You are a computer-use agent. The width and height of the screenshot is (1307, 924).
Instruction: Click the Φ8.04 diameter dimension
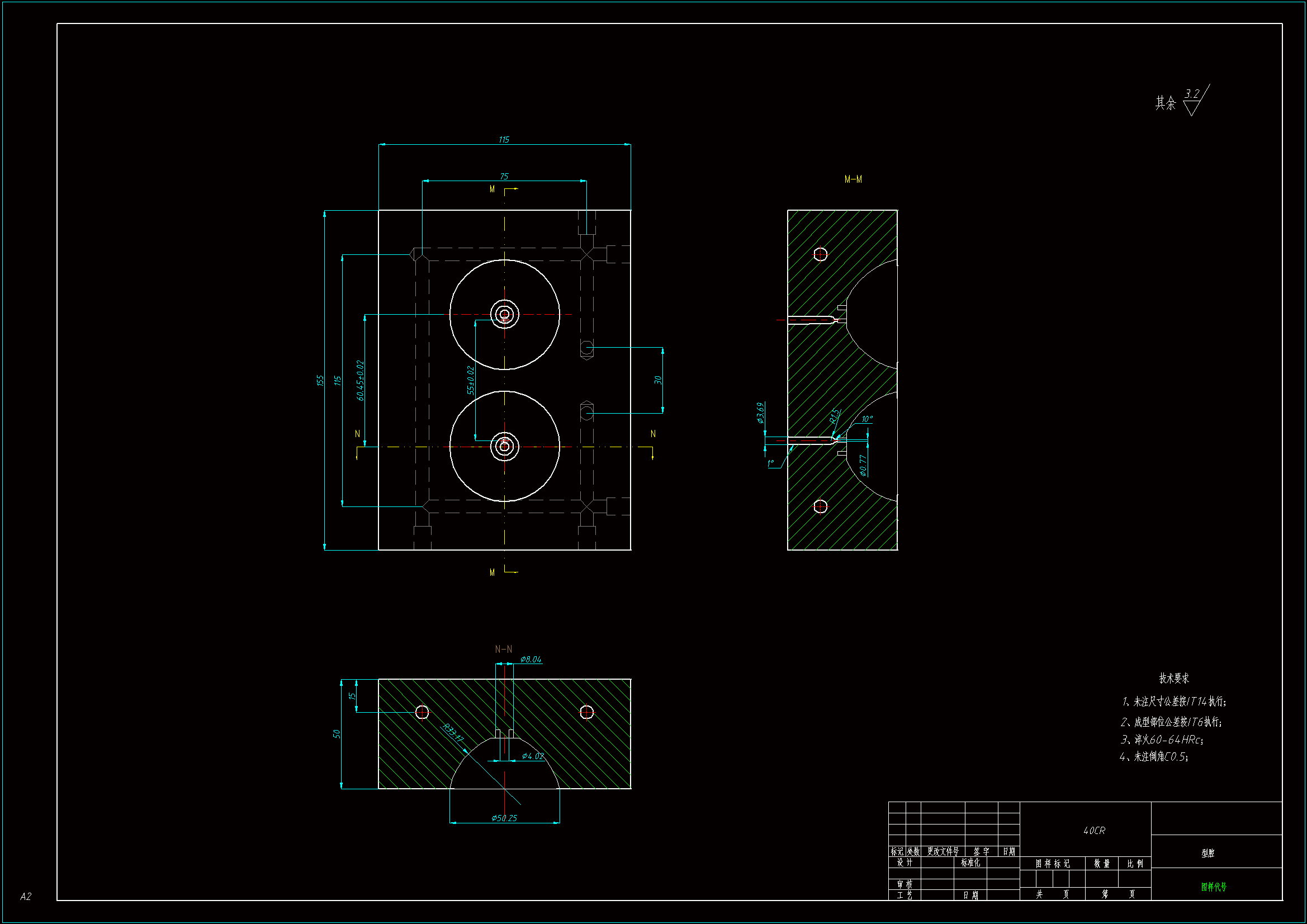point(531,659)
